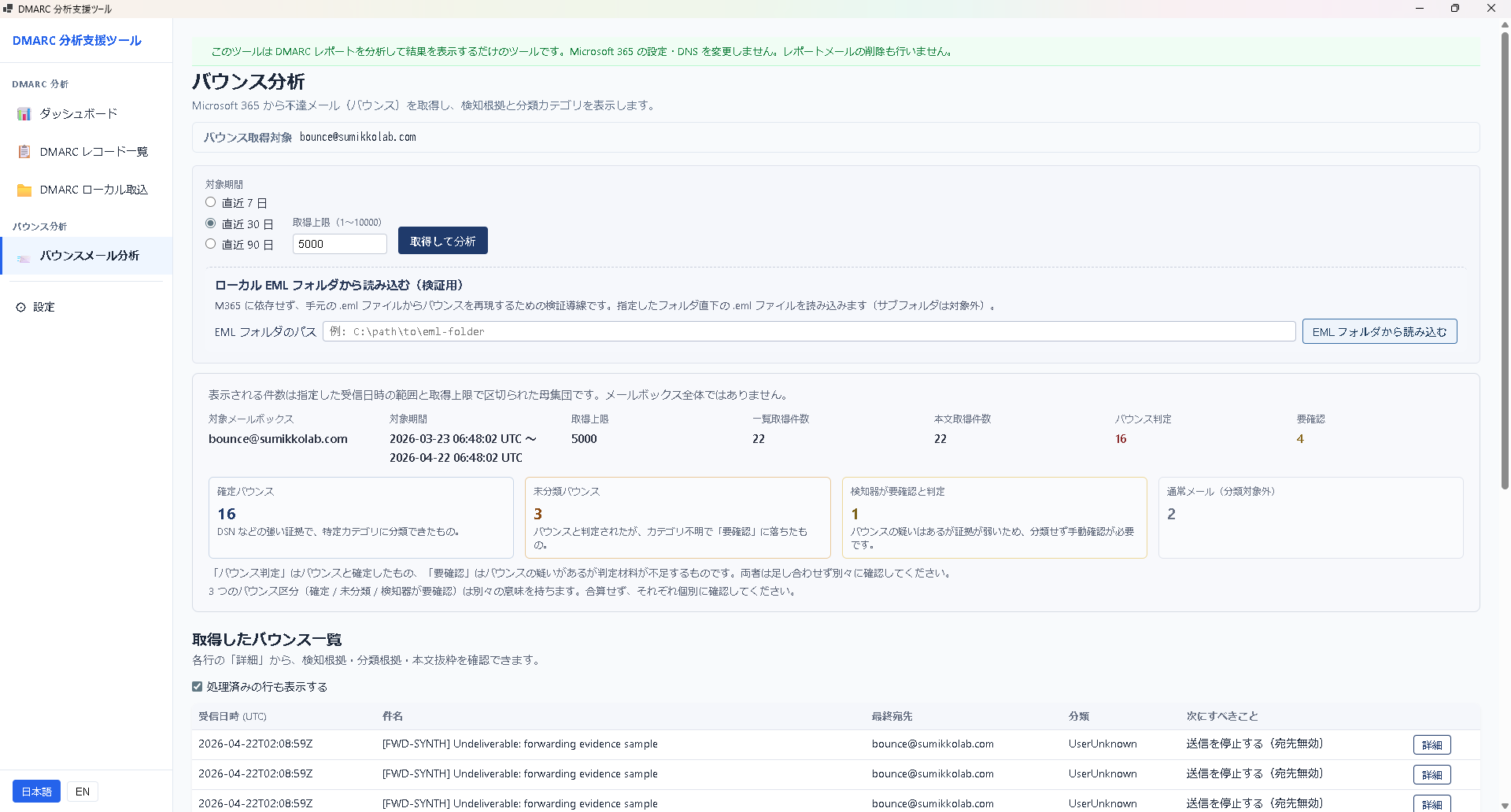
Task: Open DMARC レコード一覧 page
Action: [x=87, y=152]
